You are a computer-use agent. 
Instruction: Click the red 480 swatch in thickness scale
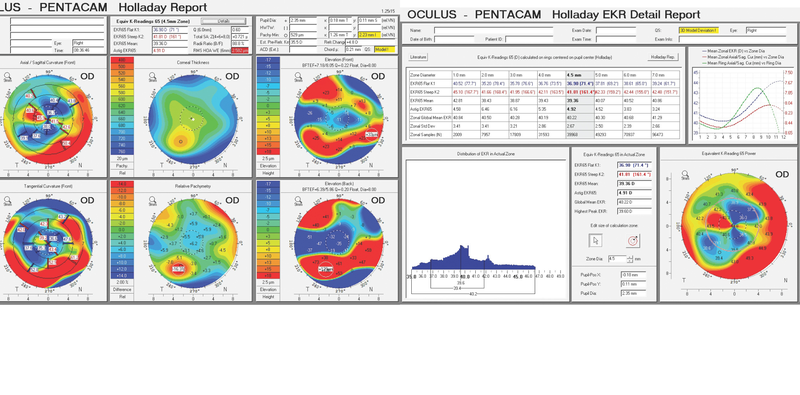tap(121, 60)
